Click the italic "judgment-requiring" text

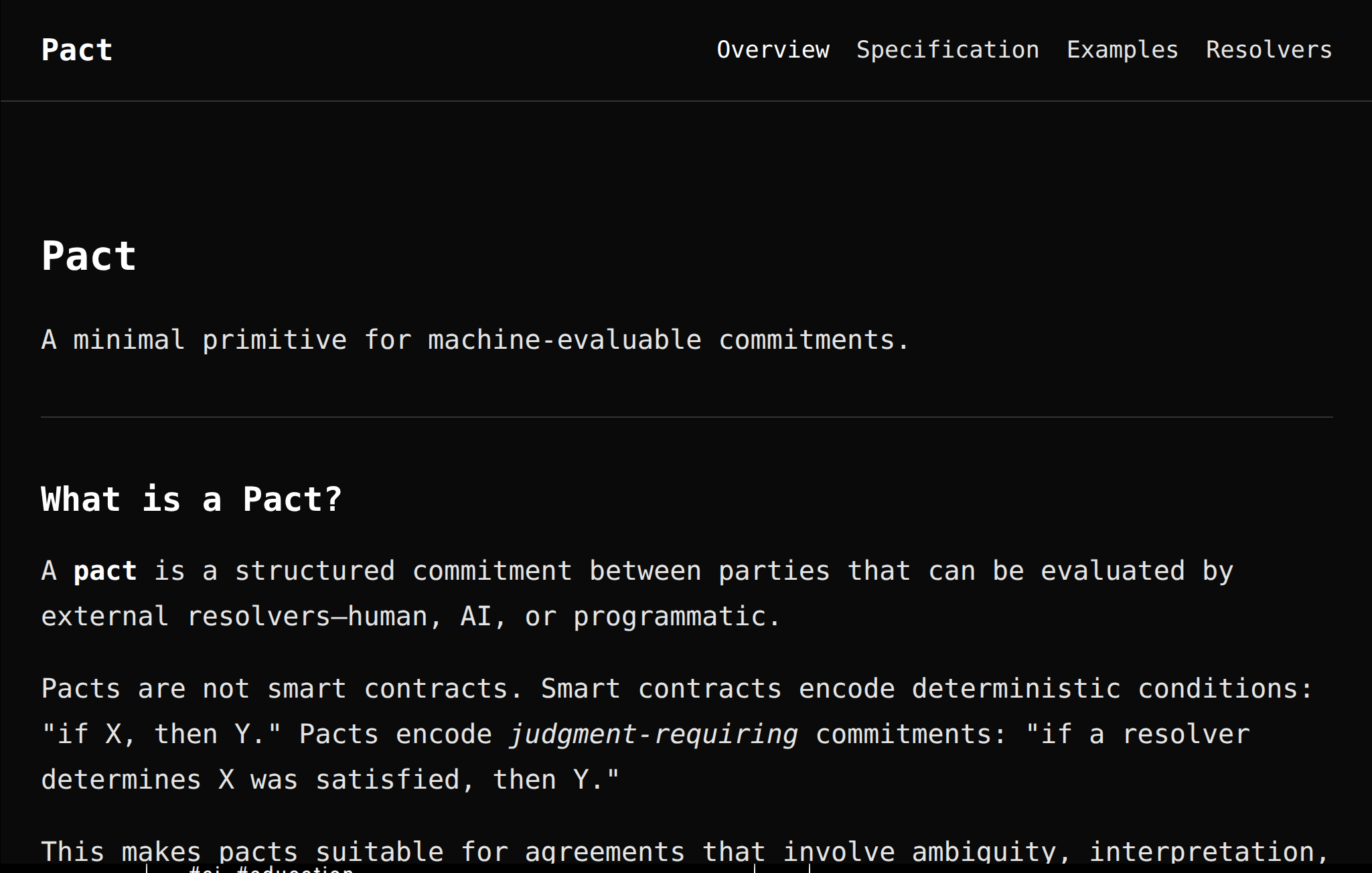654,734
